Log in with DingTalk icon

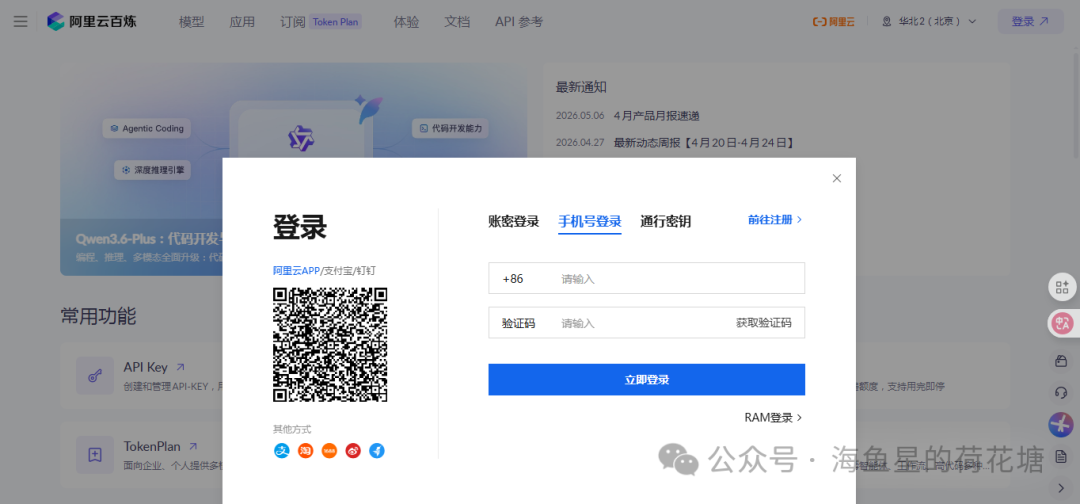377,451
